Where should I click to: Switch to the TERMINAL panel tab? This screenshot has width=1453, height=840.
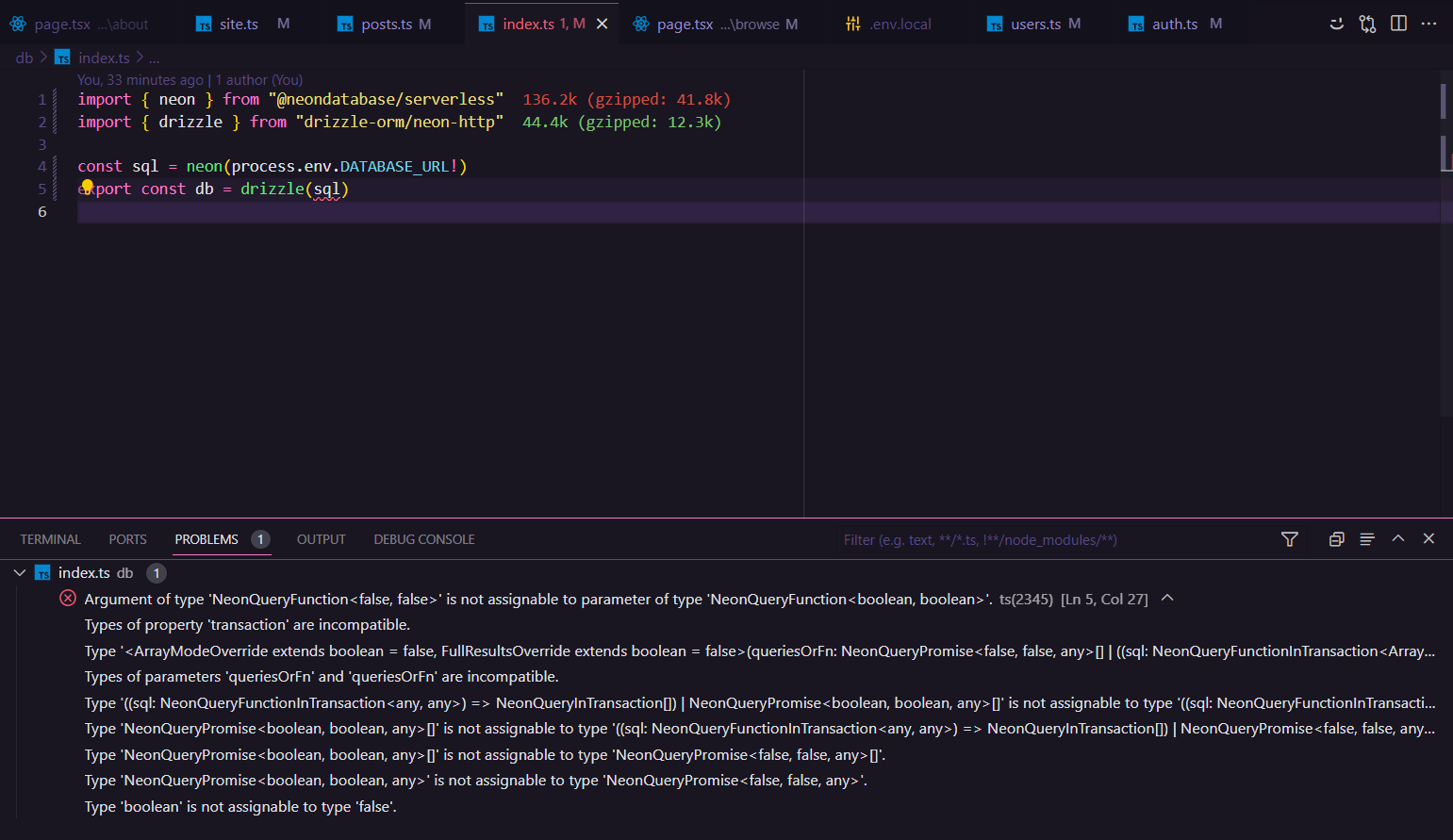(x=50, y=539)
